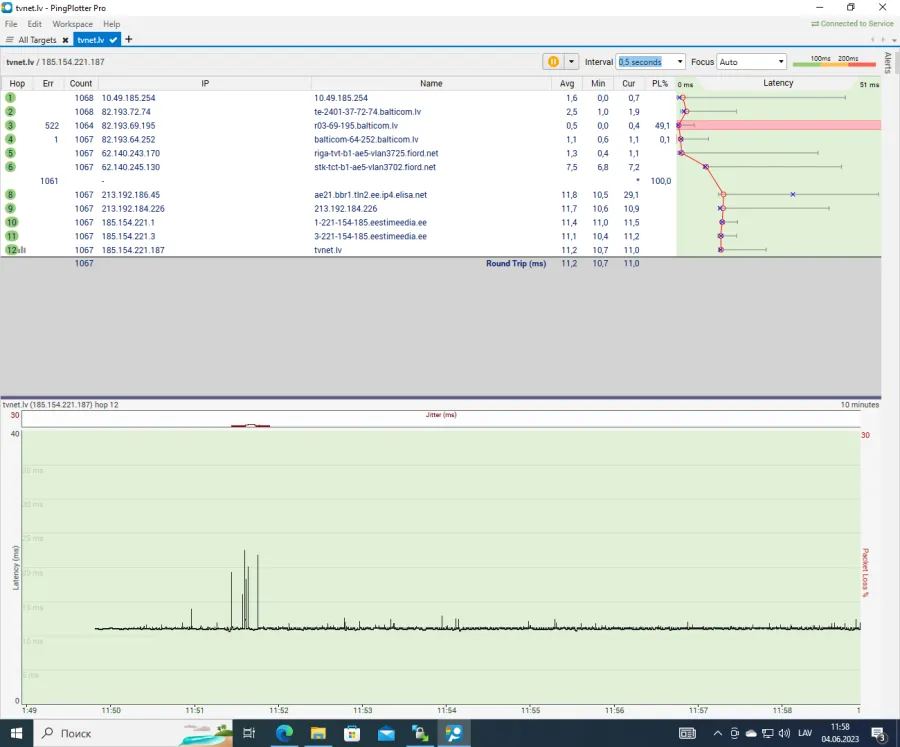The image size is (900, 747).
Task: Select the hop 9 numbered circle
Action: click(x=10, y=208)
